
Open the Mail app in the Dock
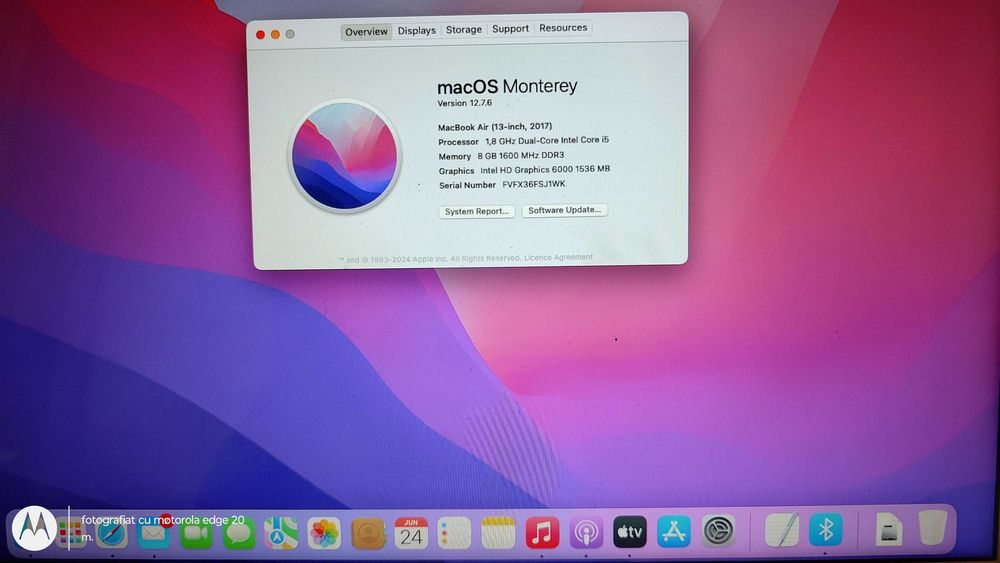[154, 534]
